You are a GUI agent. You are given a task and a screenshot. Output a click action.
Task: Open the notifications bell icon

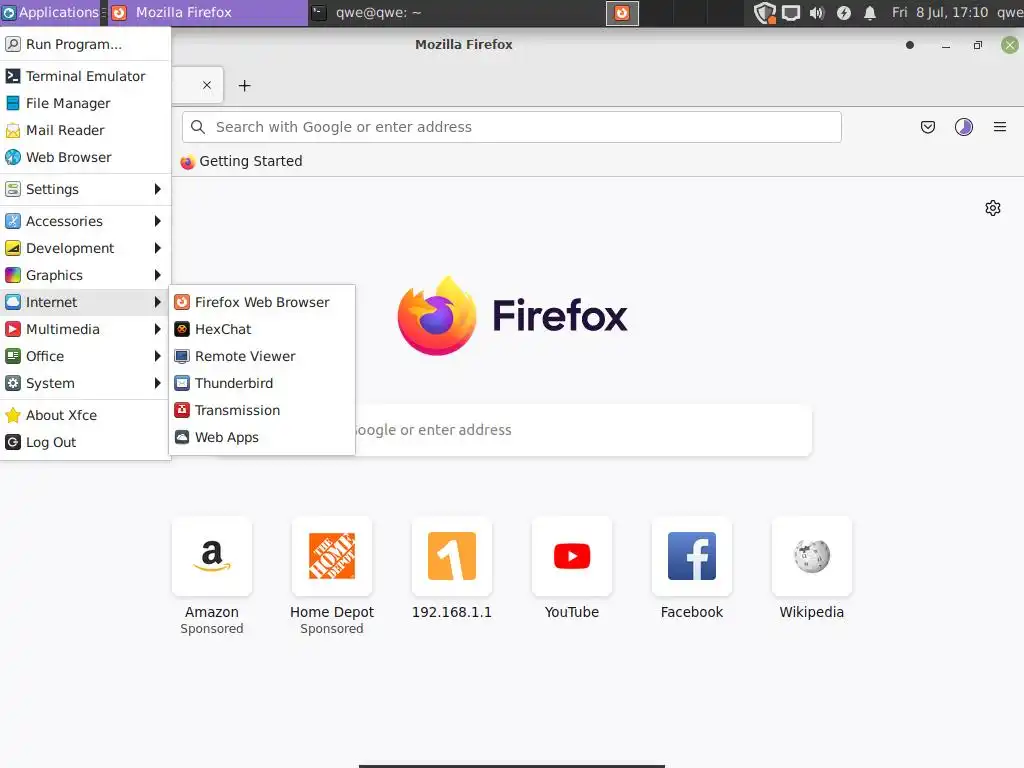point(870,13)
